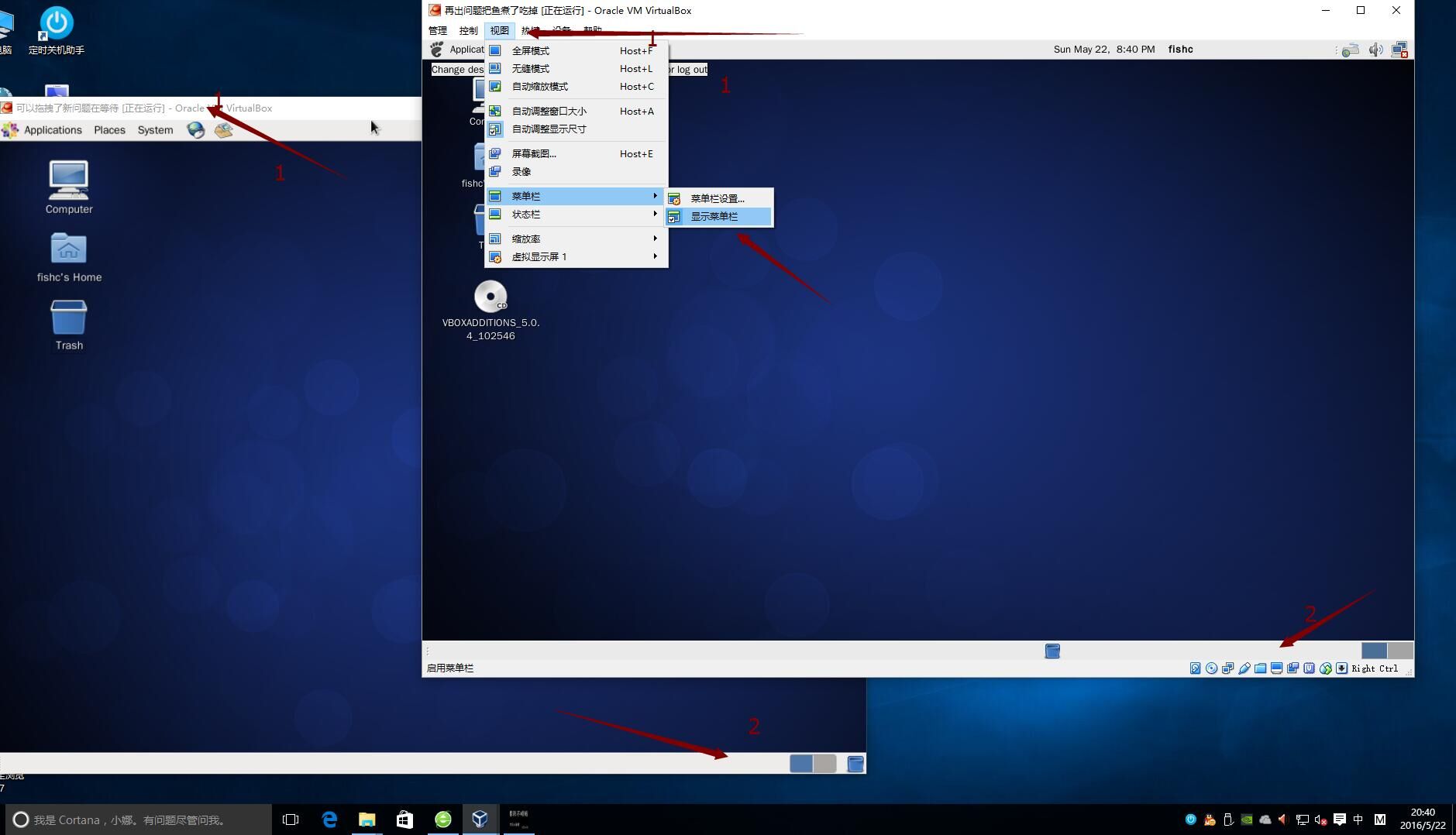Open fishc's Home folder on left desktop
The height and width of the screenshot is (835, 1456).
point(69,257)
